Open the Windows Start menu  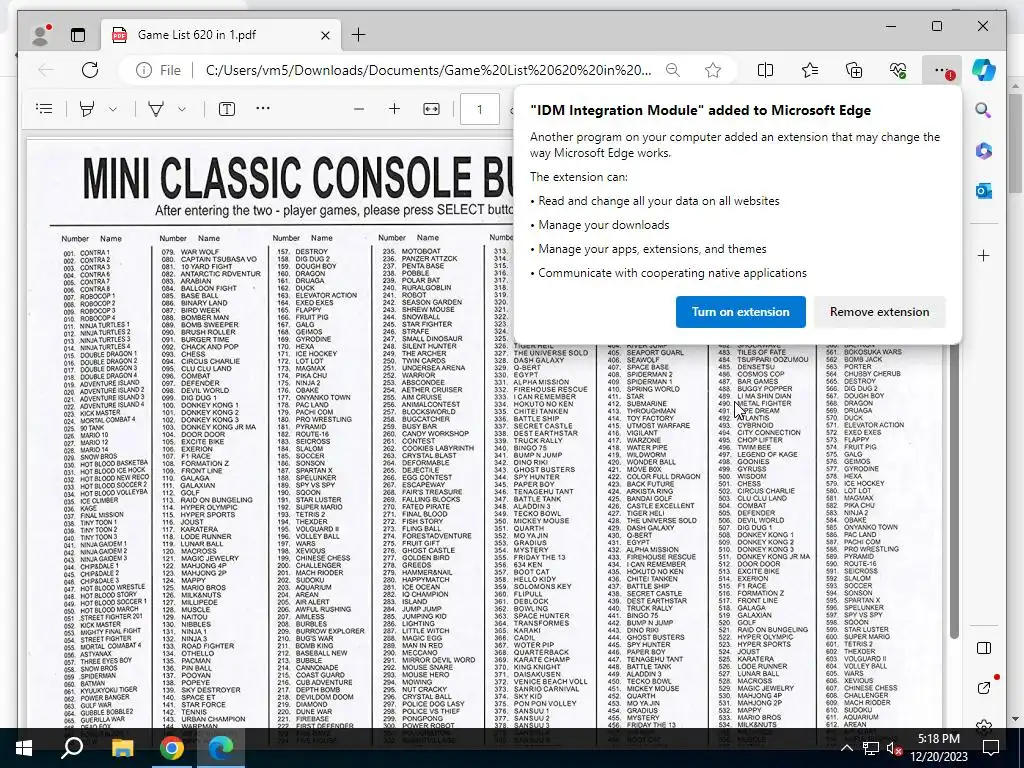pyautogui.click(x=24, y=748)
